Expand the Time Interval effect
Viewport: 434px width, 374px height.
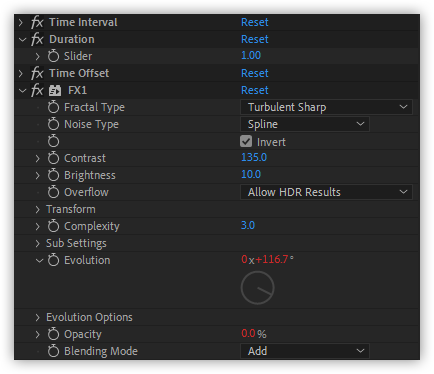coord(21,23)
